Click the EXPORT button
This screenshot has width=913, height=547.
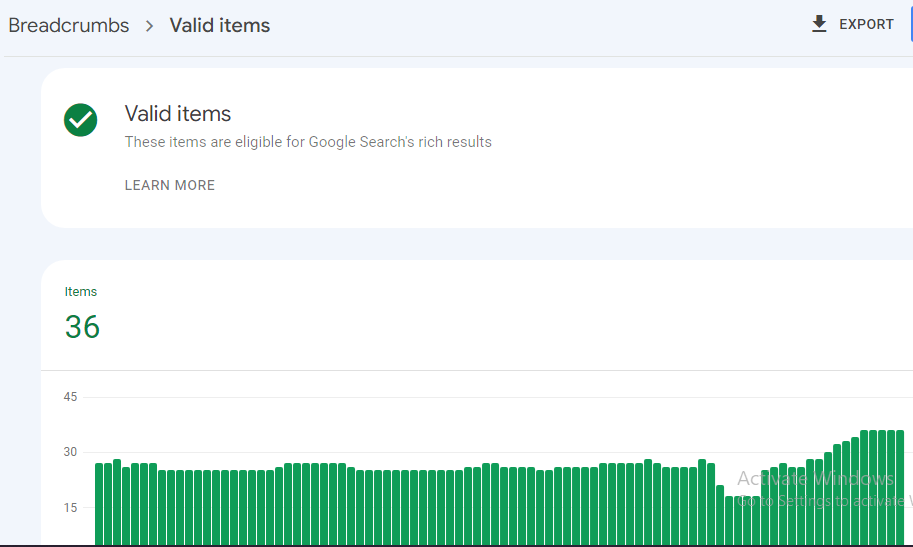point(852,24)
